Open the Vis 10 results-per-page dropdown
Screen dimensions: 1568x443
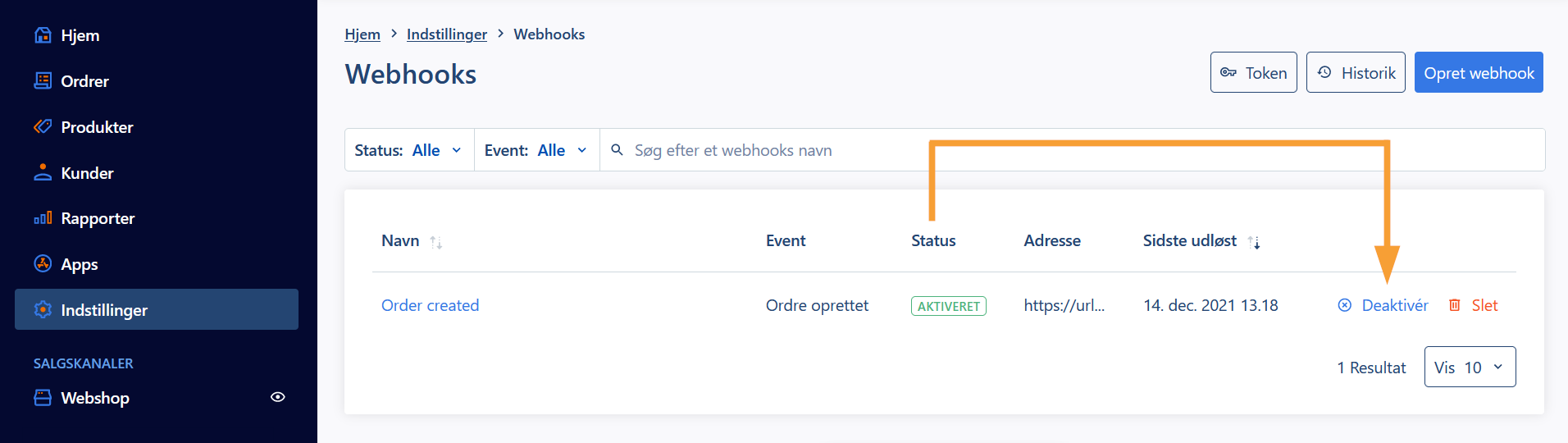[x=1470, y=367]
